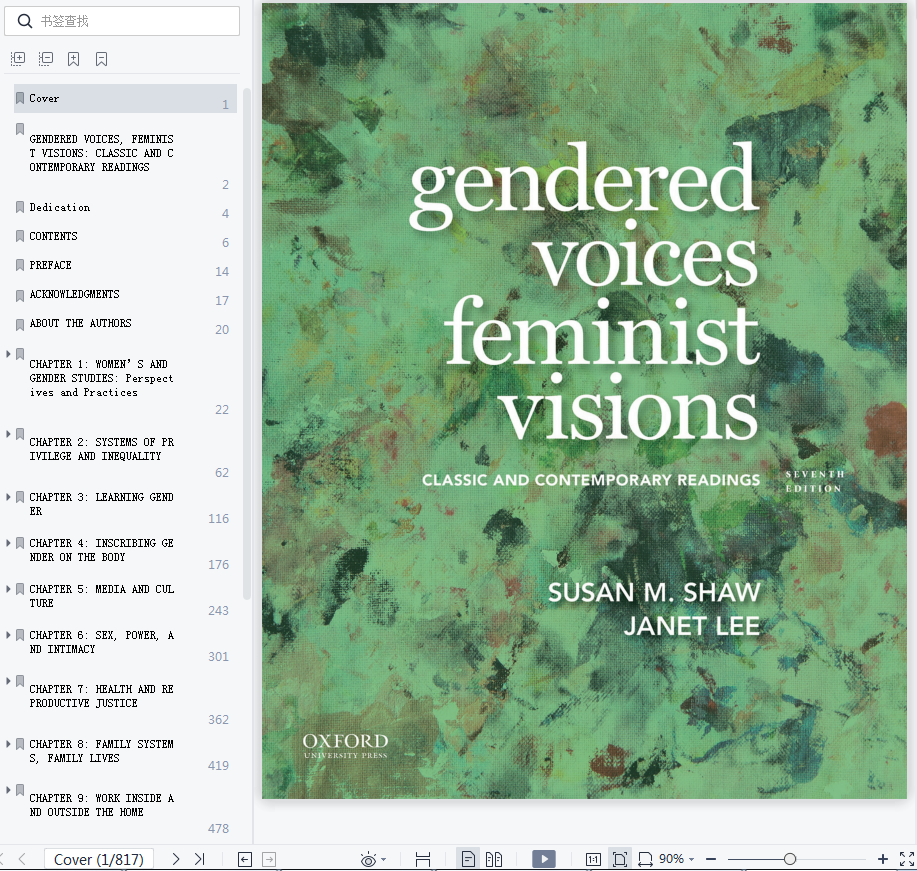This screenshot has height=871, width=917.
Task: Click the delete bookmark icon
Action: [x=102, y=58]
